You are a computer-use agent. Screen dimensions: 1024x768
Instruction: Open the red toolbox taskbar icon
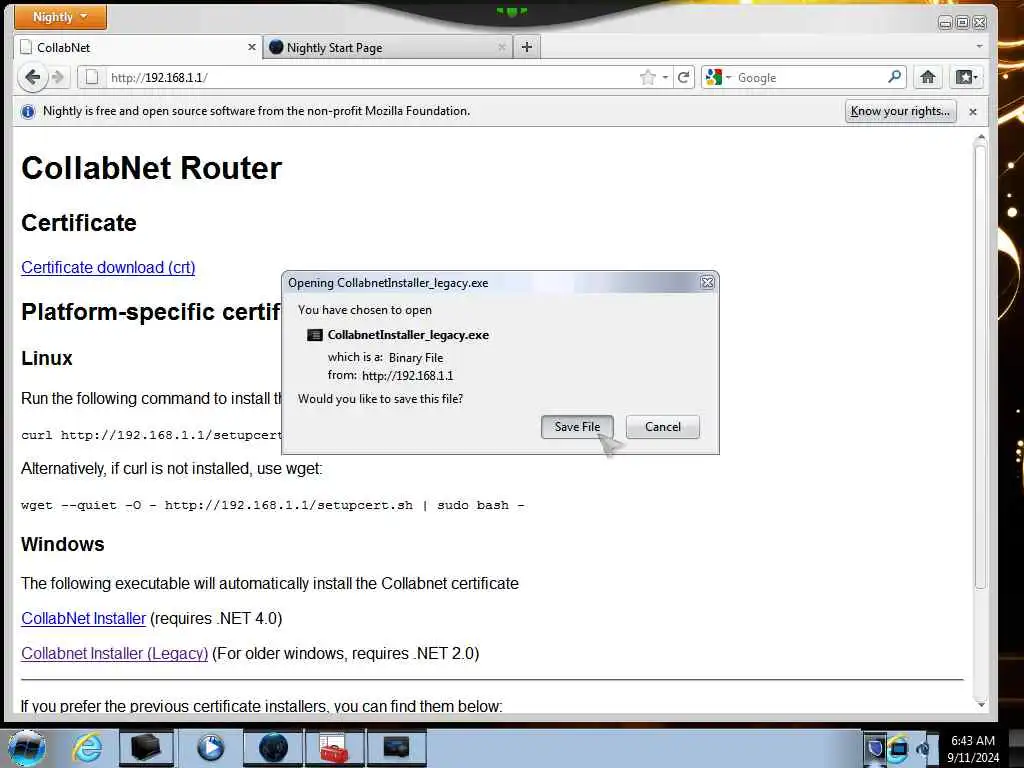tap(334, 748)
